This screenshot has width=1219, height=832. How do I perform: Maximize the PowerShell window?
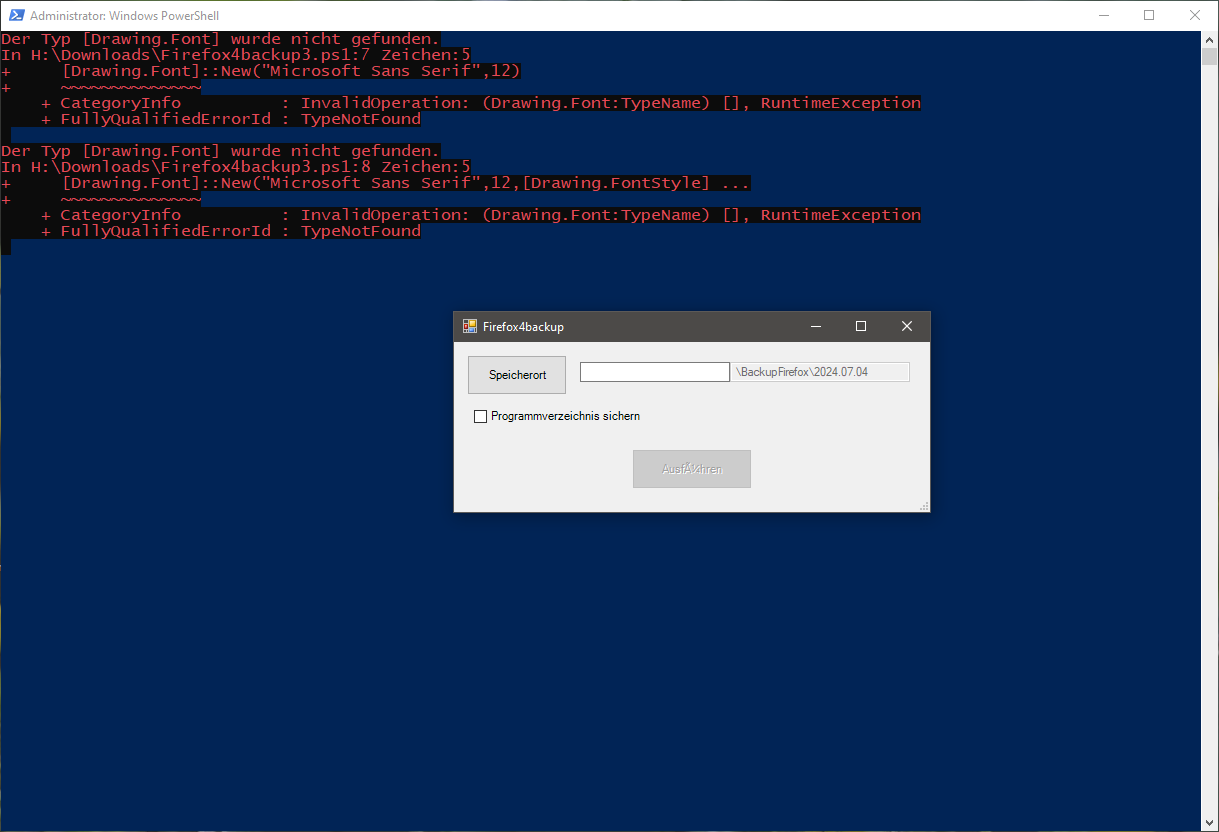pos(1149,15)
